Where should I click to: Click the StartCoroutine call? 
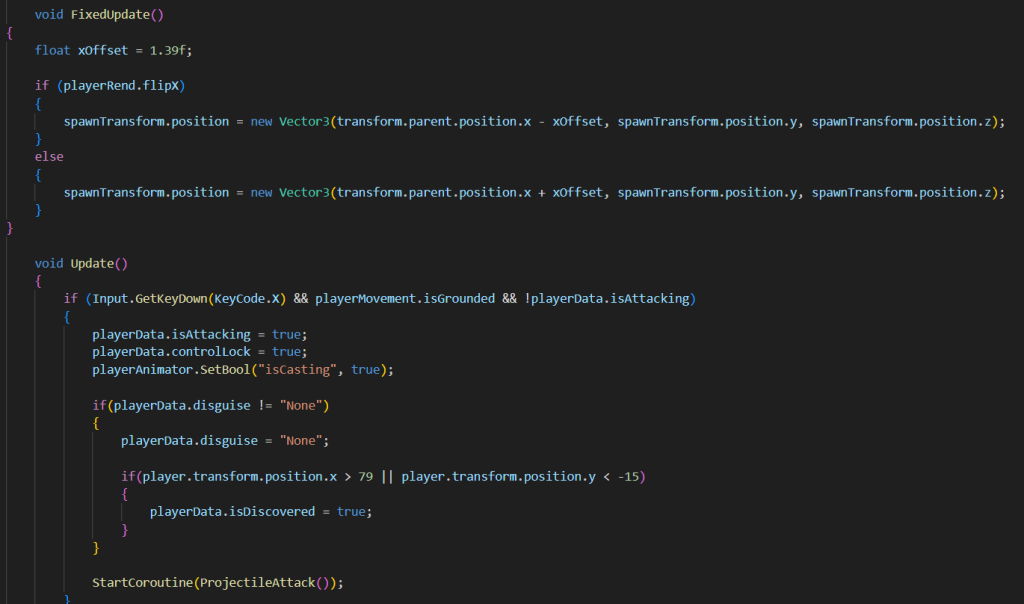142,582
